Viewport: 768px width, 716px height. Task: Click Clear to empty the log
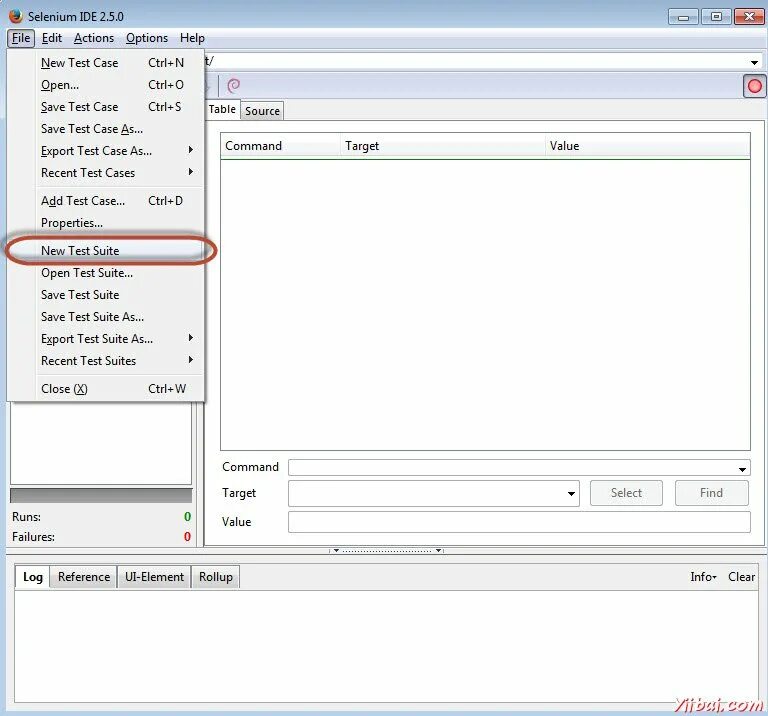tap(741, 577)
